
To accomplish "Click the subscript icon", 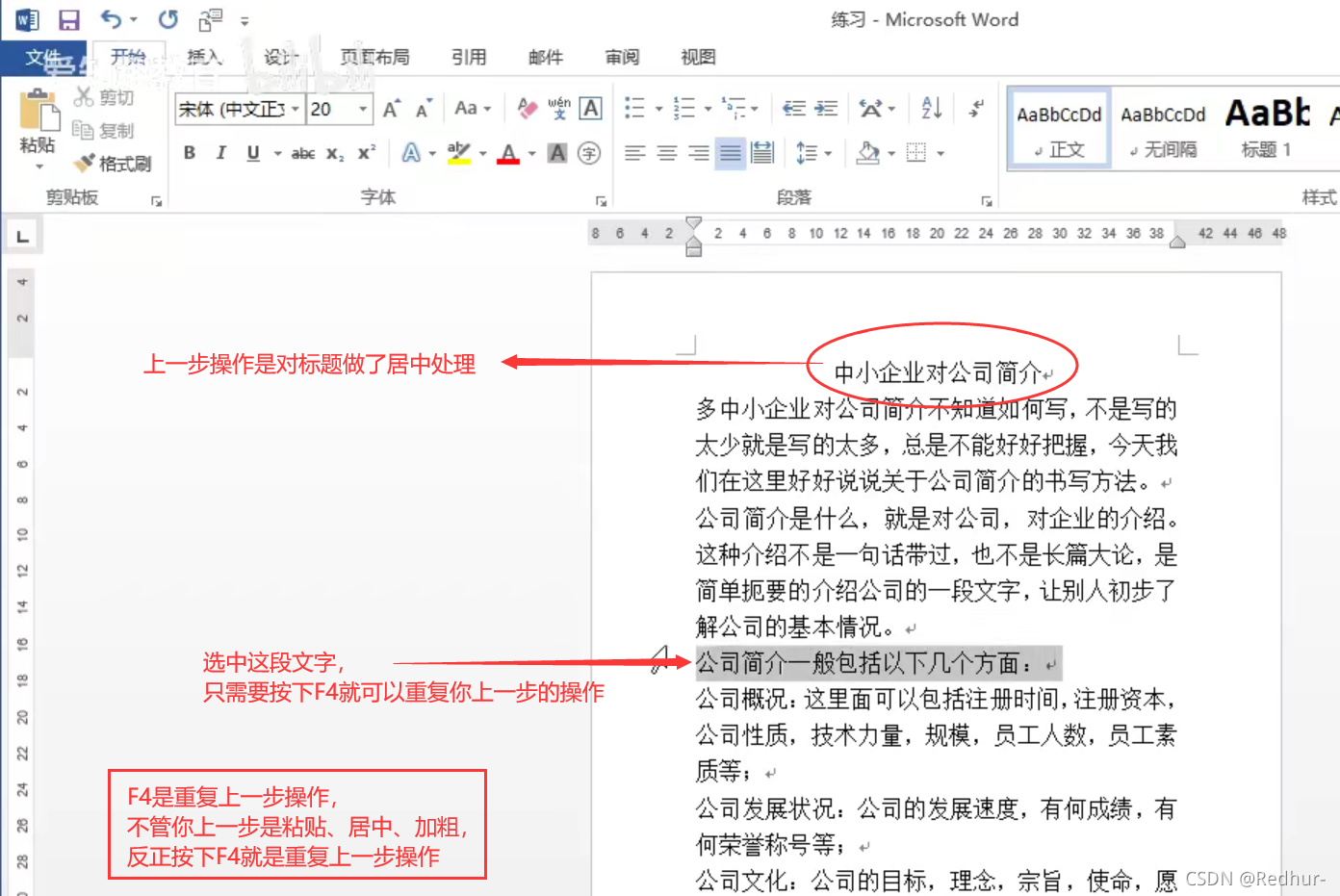I will [332, 152].
